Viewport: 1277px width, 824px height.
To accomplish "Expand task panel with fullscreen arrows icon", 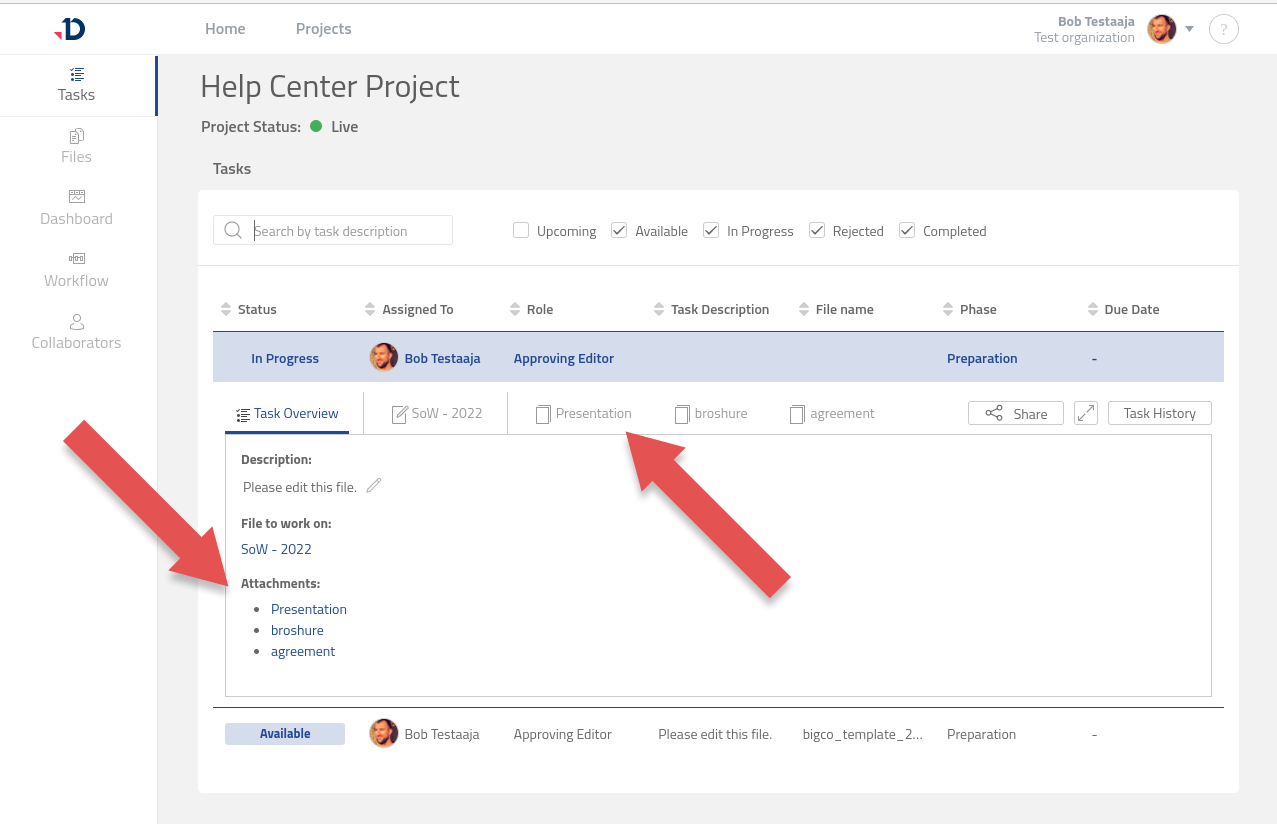I will click(1085, 413).
